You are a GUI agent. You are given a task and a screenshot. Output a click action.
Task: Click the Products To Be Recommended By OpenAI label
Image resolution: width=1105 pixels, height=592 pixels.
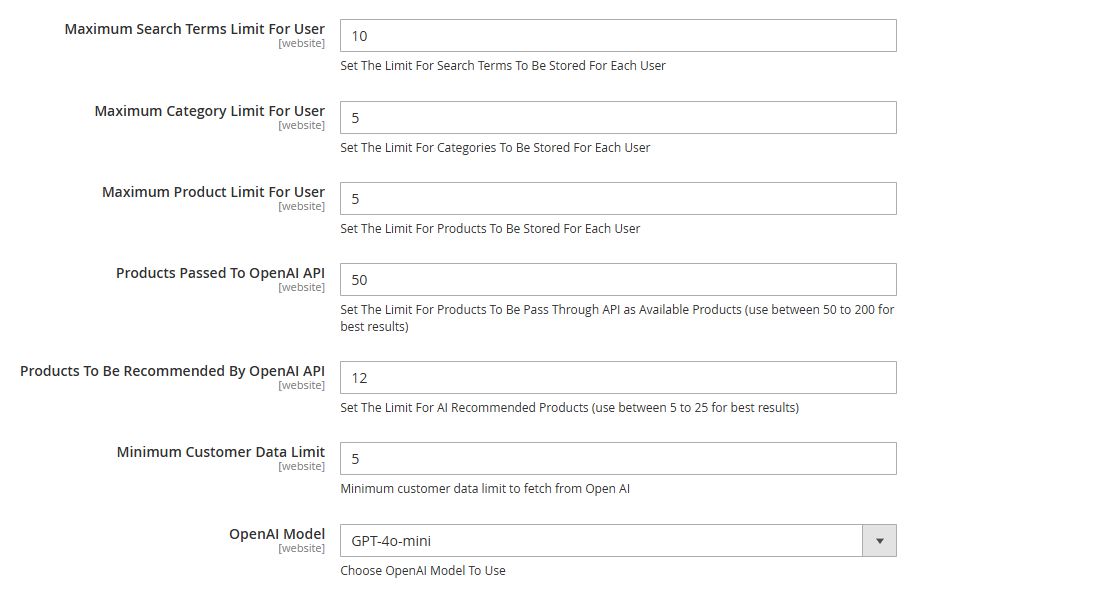172,371
